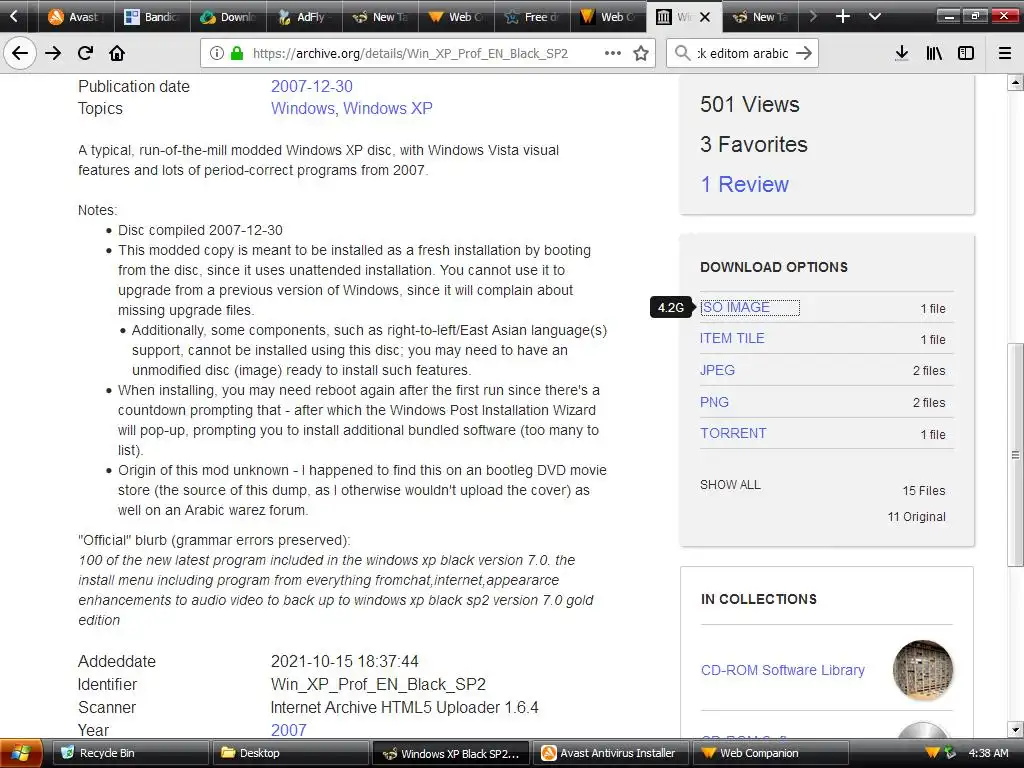The height and width of the screenshot is (768, 1024).
Task: Click the vertical scrollbar thumb
Action: click(1015, 455)
